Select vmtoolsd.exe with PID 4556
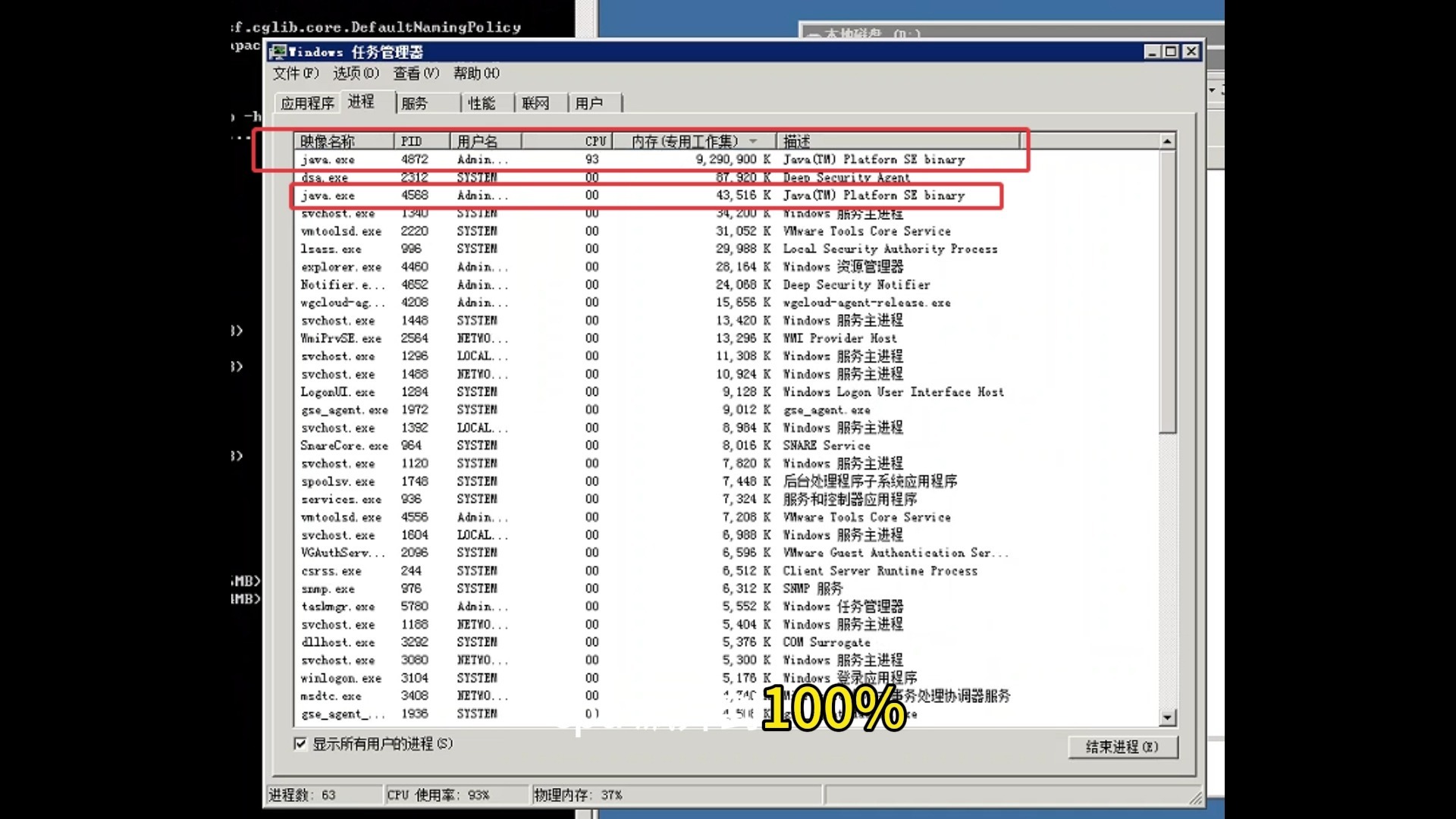Image resolution: width=1456 pixels, height=819 pixels. click(x=658, y=517)
